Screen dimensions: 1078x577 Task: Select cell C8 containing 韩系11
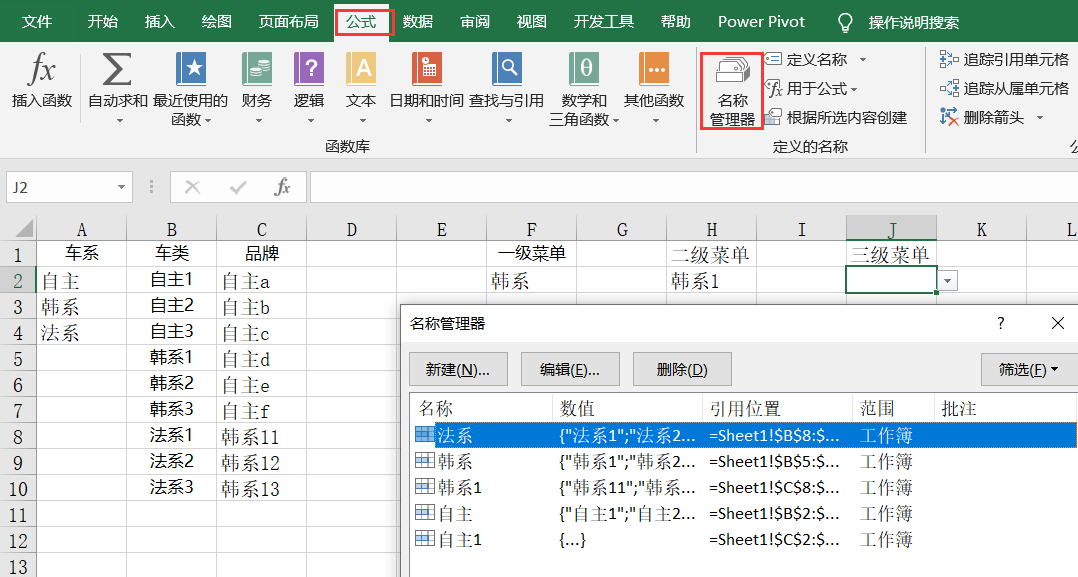pos(261,437)
